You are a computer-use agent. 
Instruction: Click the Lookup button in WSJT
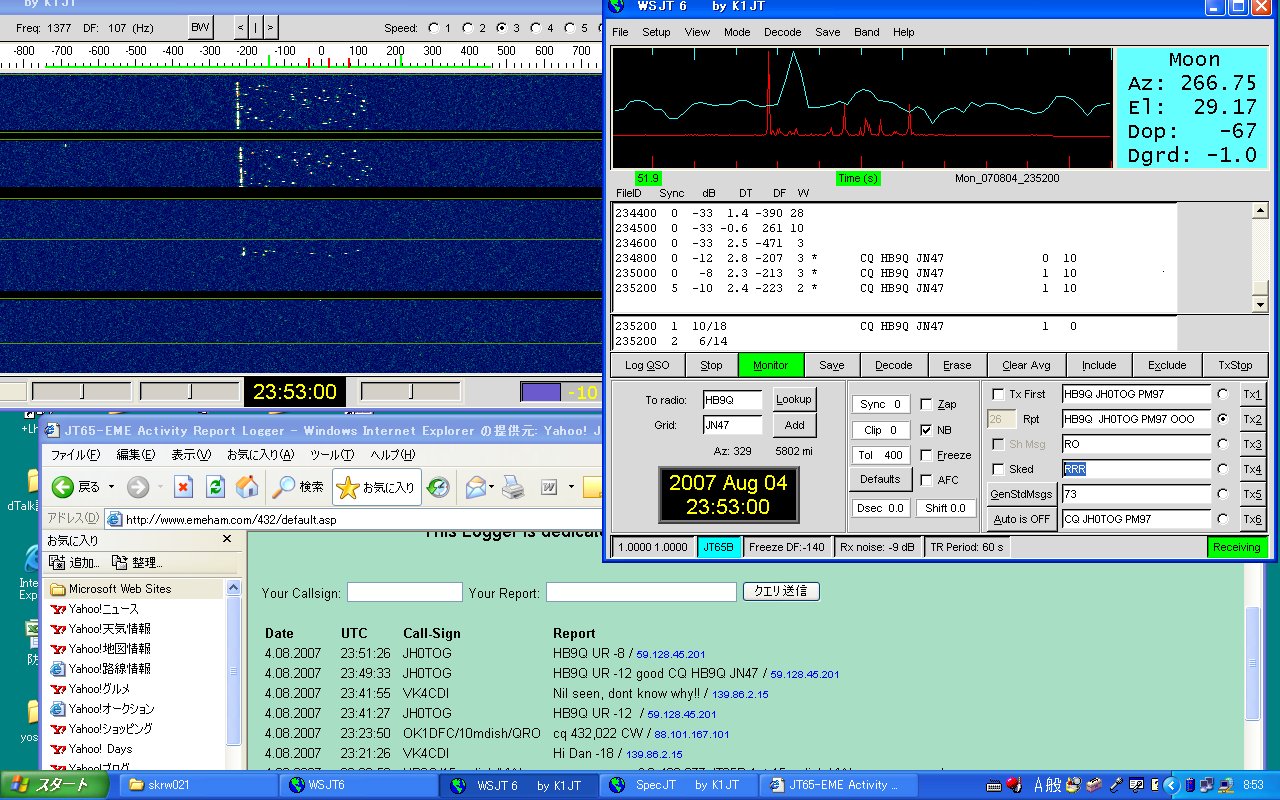click(x=793, y=399)
